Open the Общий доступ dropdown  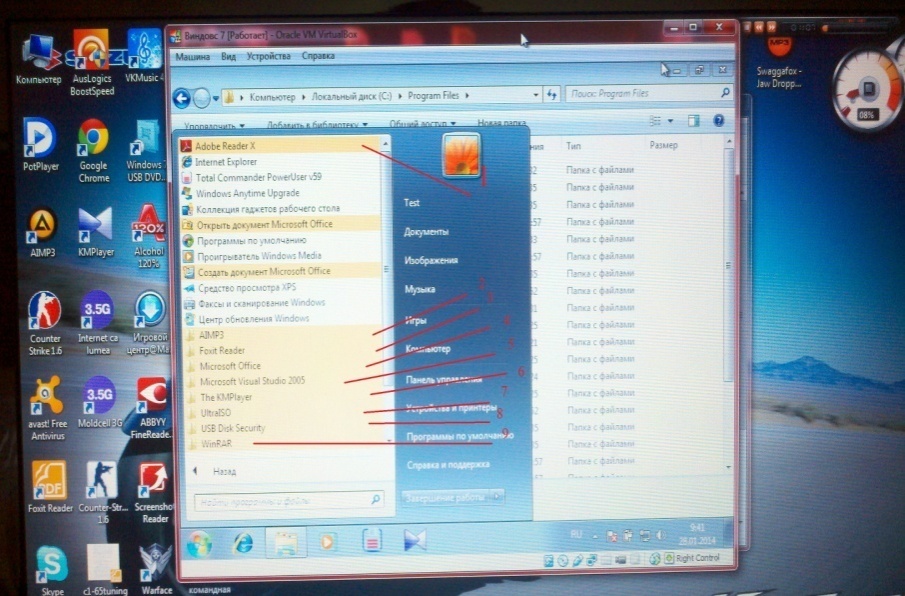tap(423, 124)
